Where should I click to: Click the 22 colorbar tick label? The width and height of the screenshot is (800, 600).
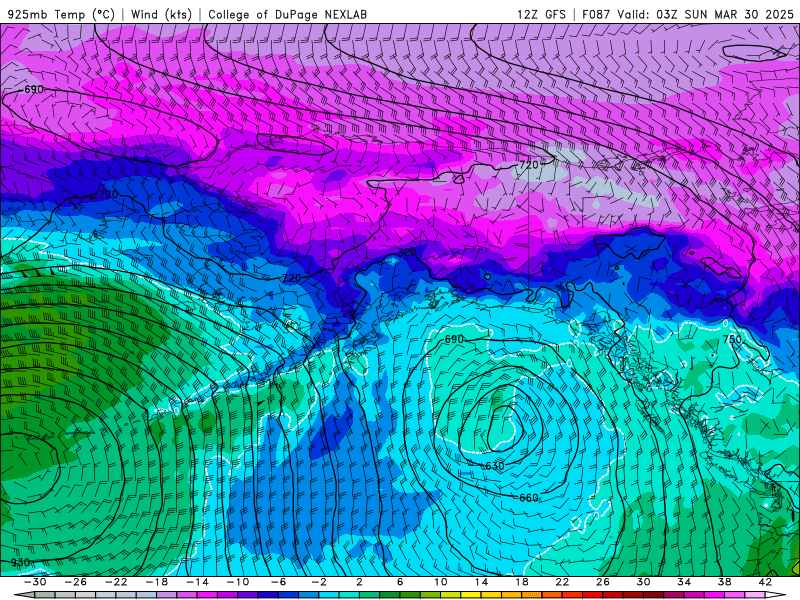coord(562,582)
